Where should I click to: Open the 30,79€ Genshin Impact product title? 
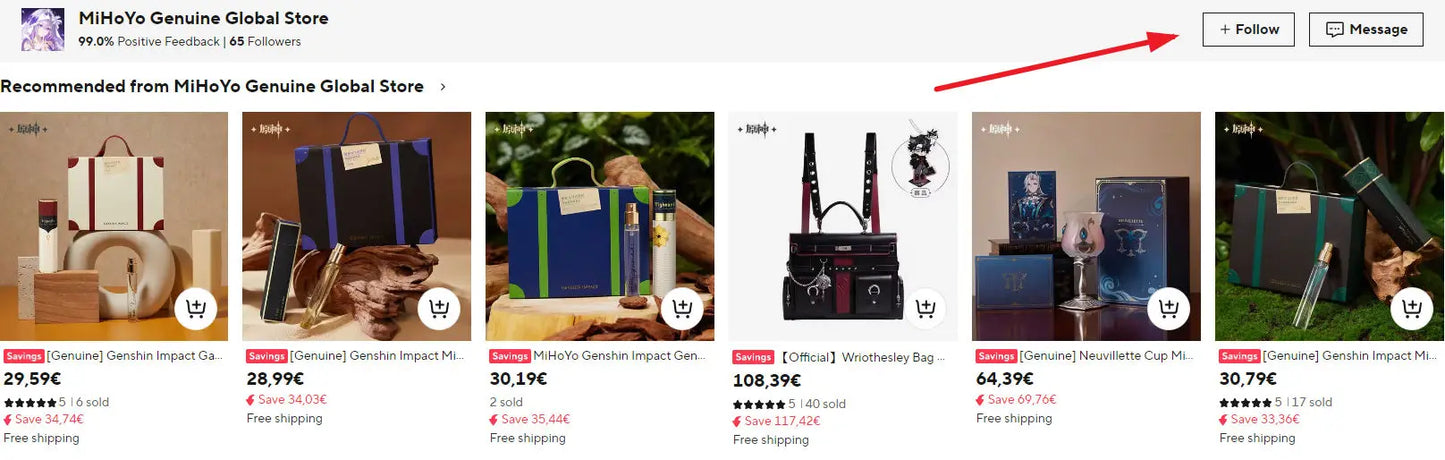click(1351, 356)
